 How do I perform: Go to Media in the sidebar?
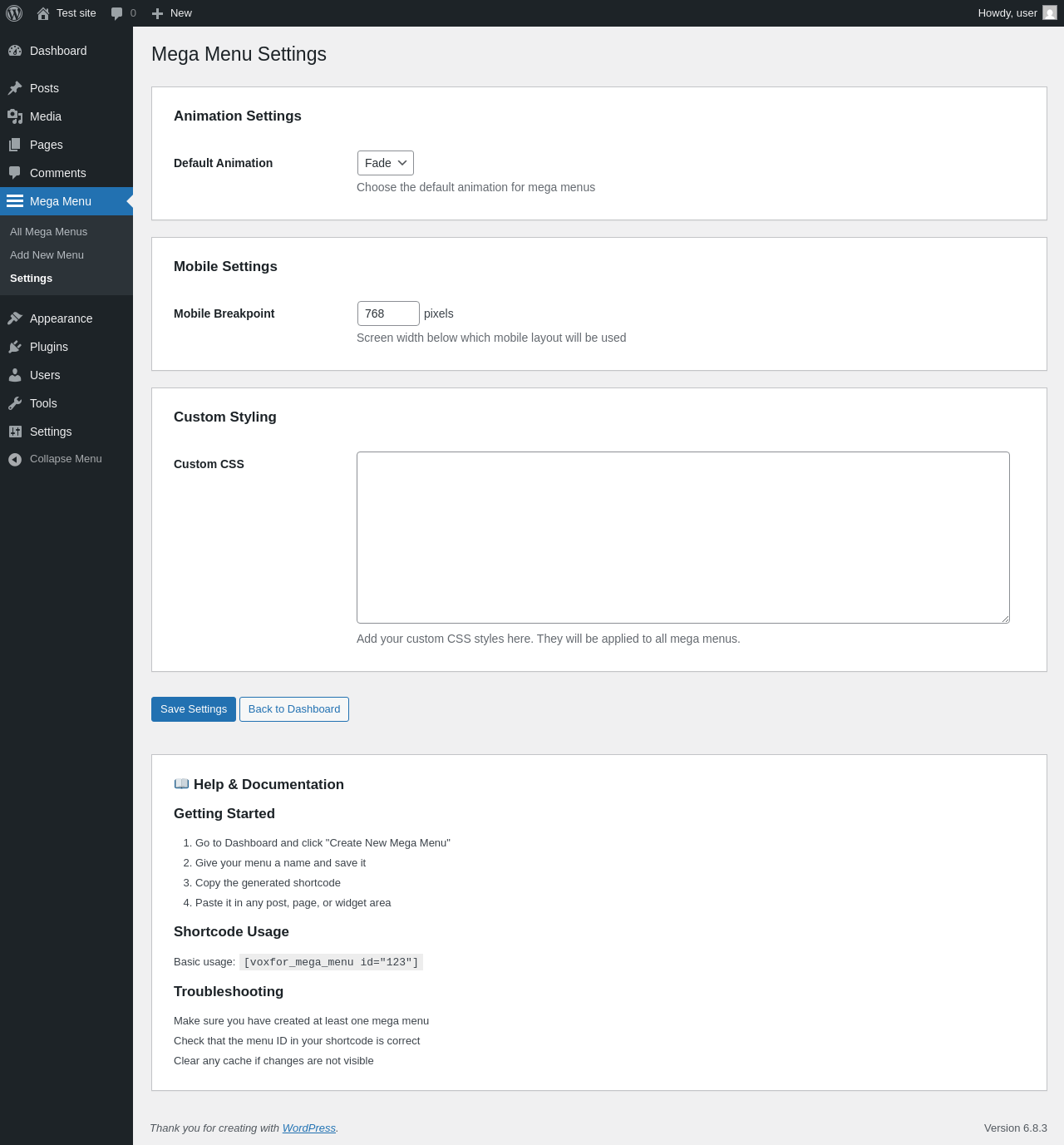click(x=66, y=116)
